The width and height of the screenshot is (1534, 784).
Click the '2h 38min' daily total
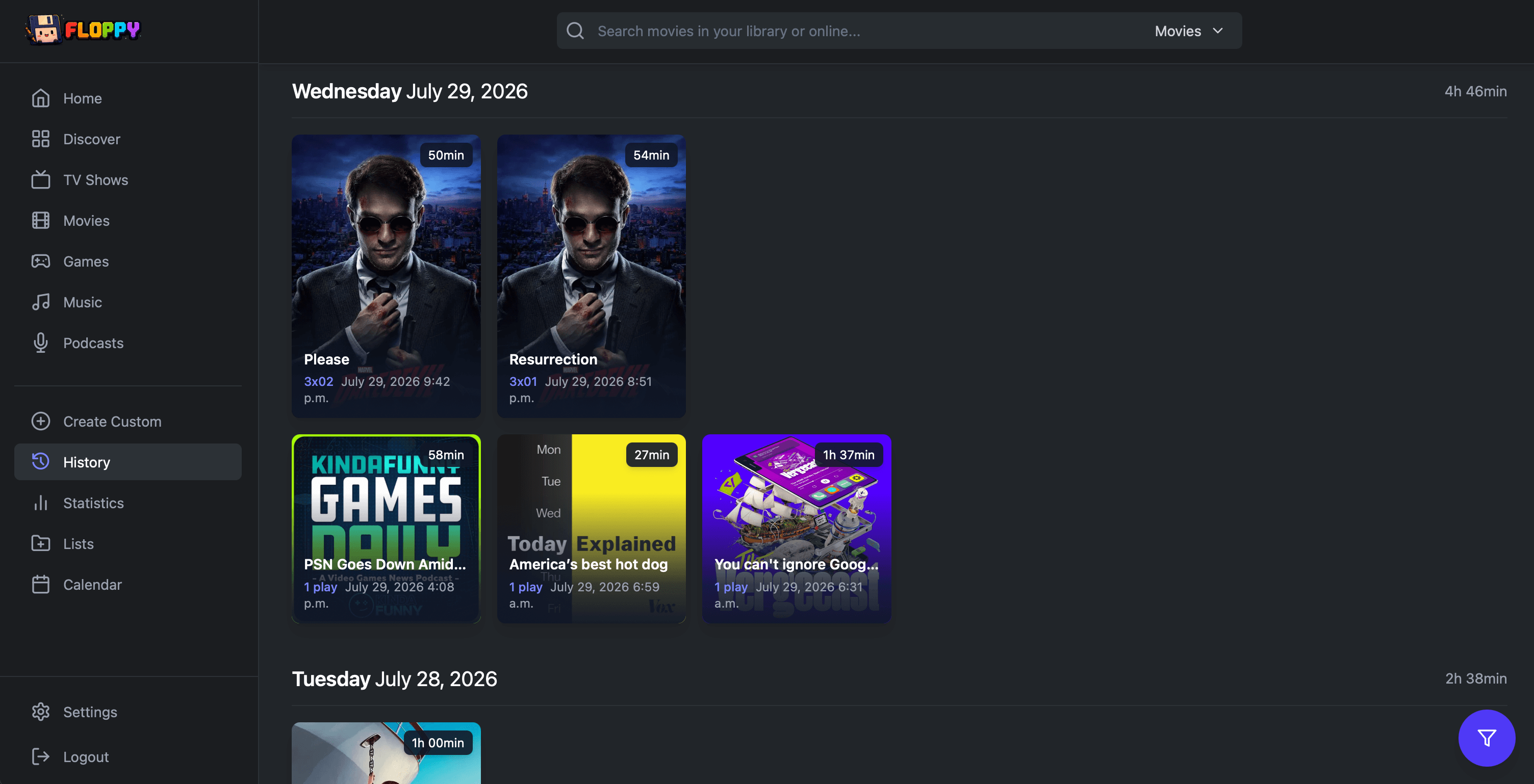[1476, 678]
